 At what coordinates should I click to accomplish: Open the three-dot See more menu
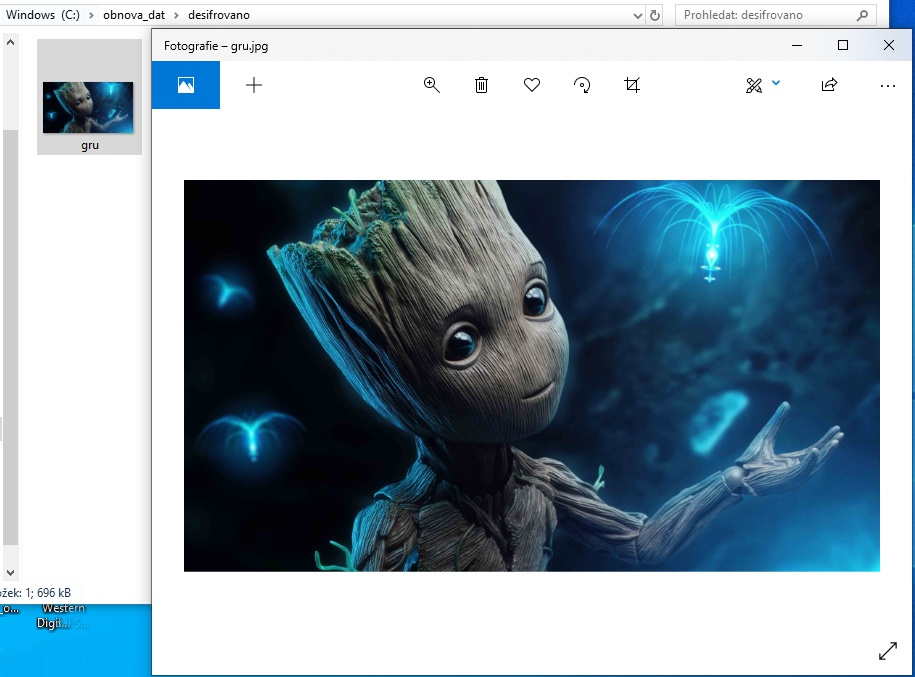tap(887, 85)
